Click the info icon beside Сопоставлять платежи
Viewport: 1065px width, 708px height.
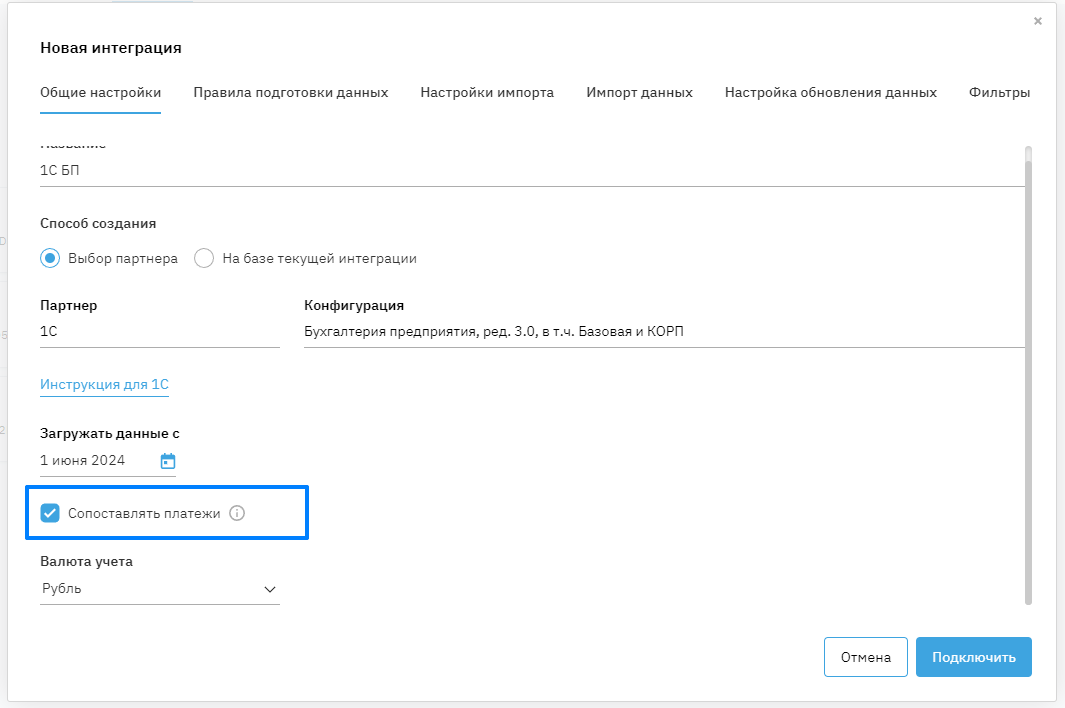[x=237, y=513]
